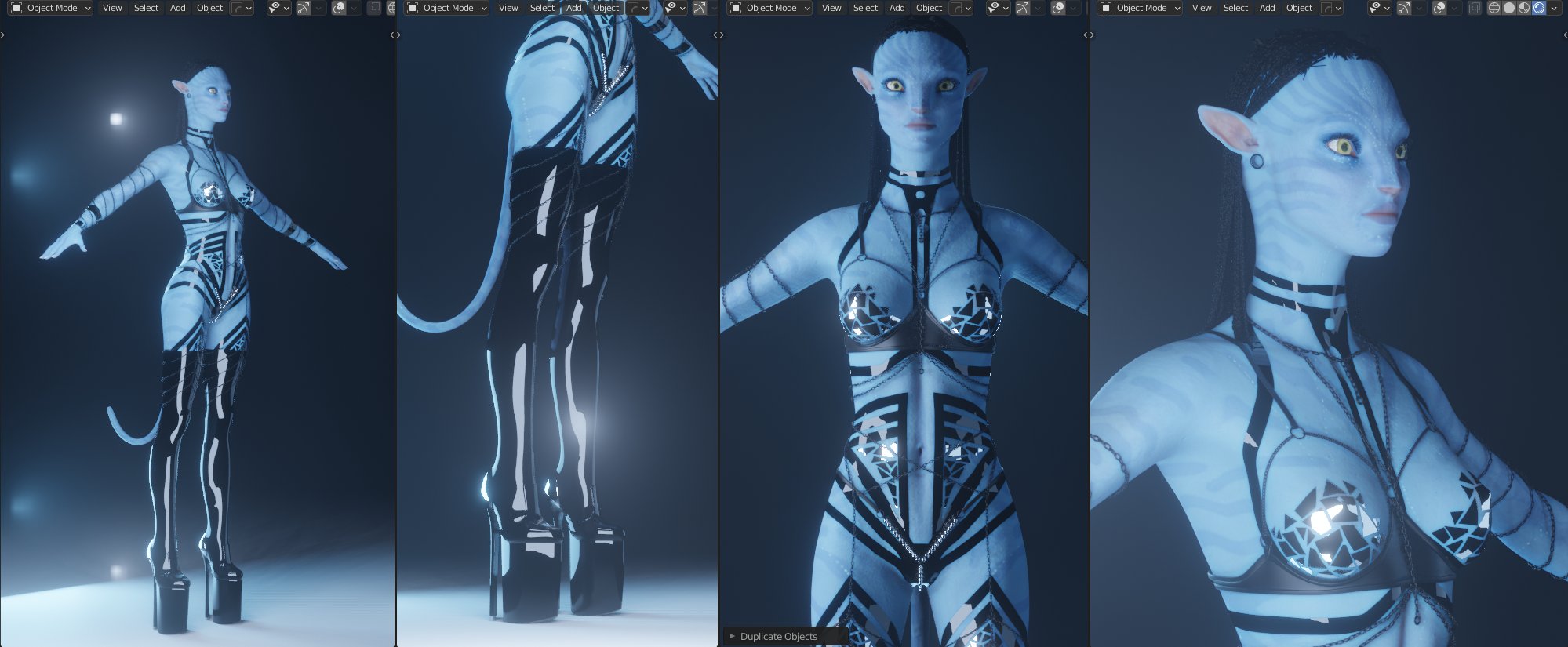Open transform orientation selector in front torso viewport
Viewport: 1568px width, 647px height.
pyautogui.click(x=960, y=8)
